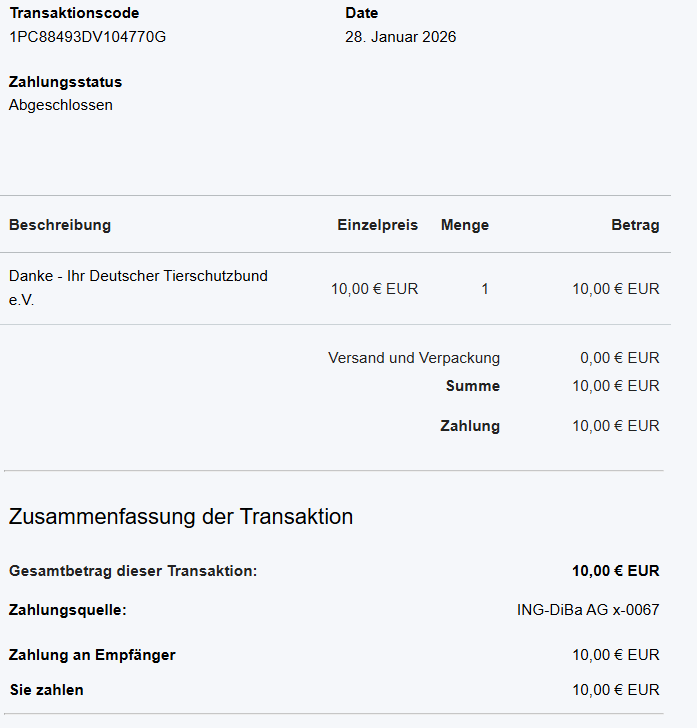Click the Zahlung label in totals
Viewport: 697px width, 728px height.
470,426
